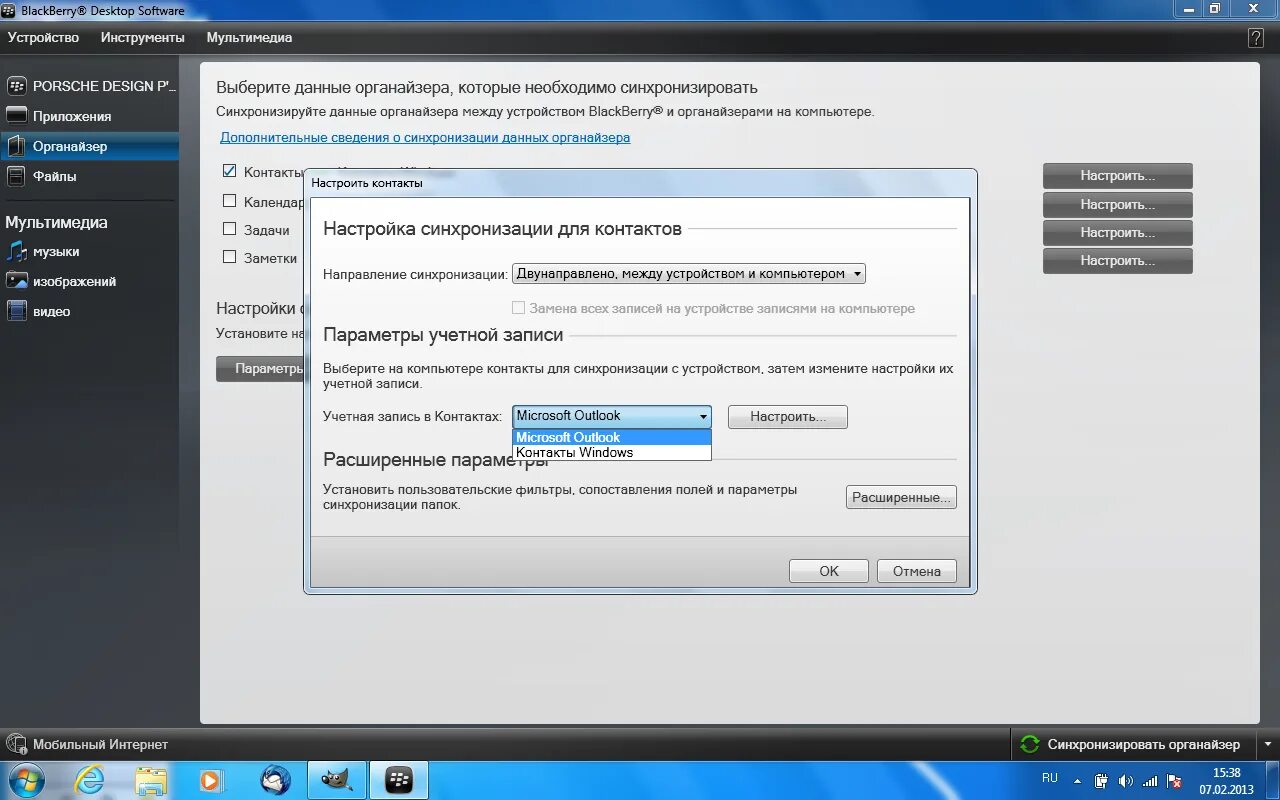Click the видео film icon
This screenshot has width=1280, height=800.
(x=16, y=311)
